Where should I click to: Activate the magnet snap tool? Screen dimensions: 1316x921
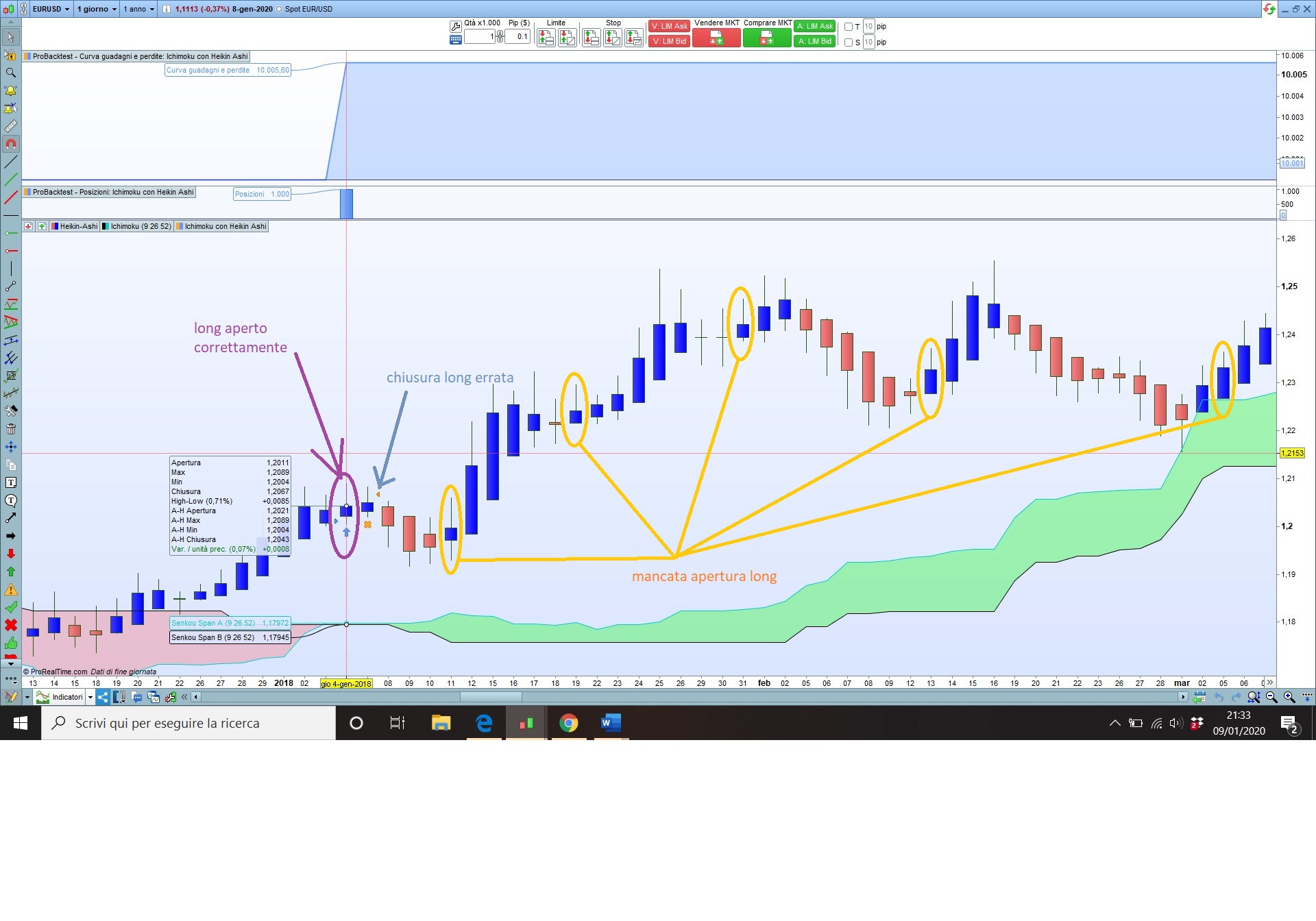tap(11, 144)
